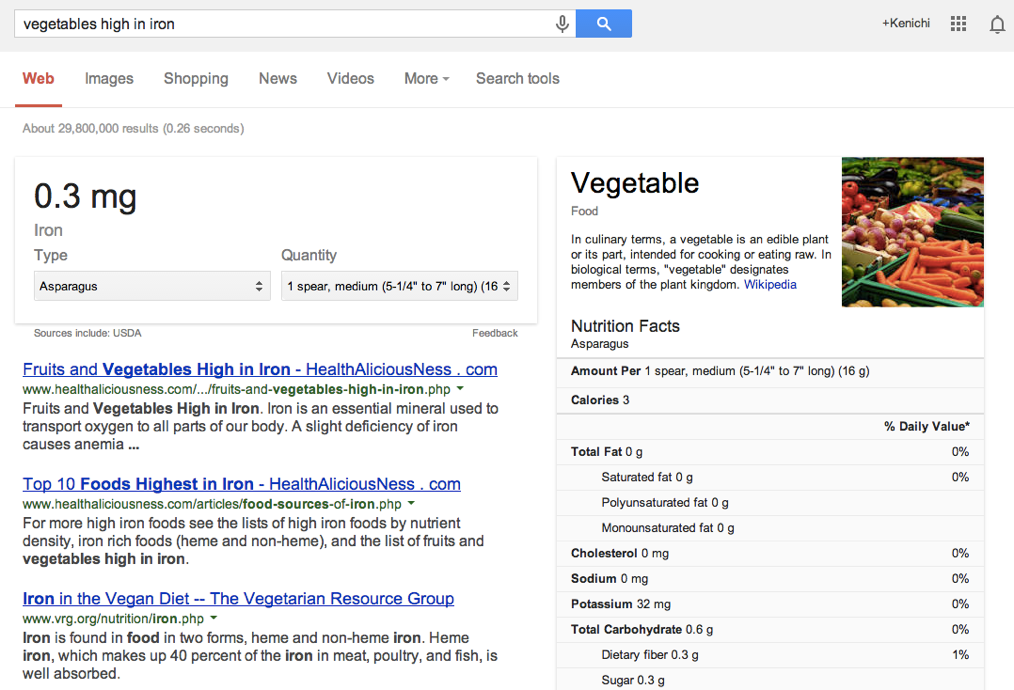Click green arrow next to food-sources-of-iron URL
1014x690 pixels.
pos(411,503)
